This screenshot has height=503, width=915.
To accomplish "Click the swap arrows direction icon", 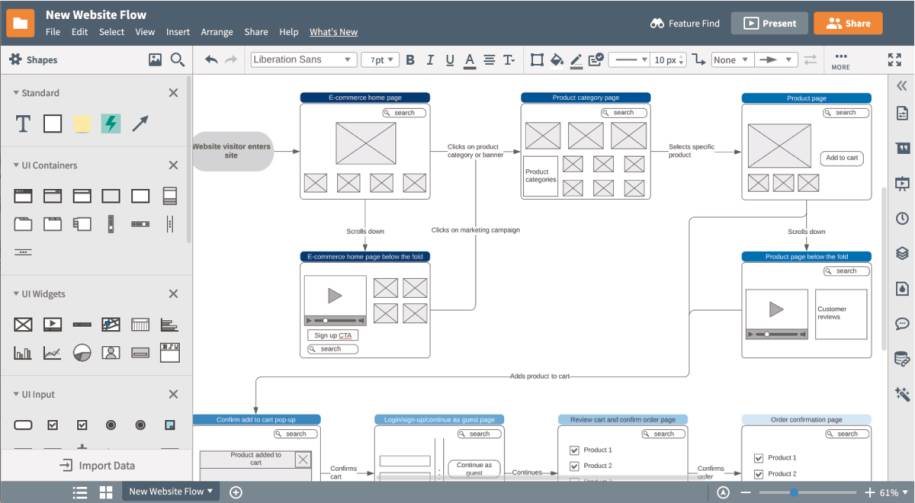I will tap(810, 60).
